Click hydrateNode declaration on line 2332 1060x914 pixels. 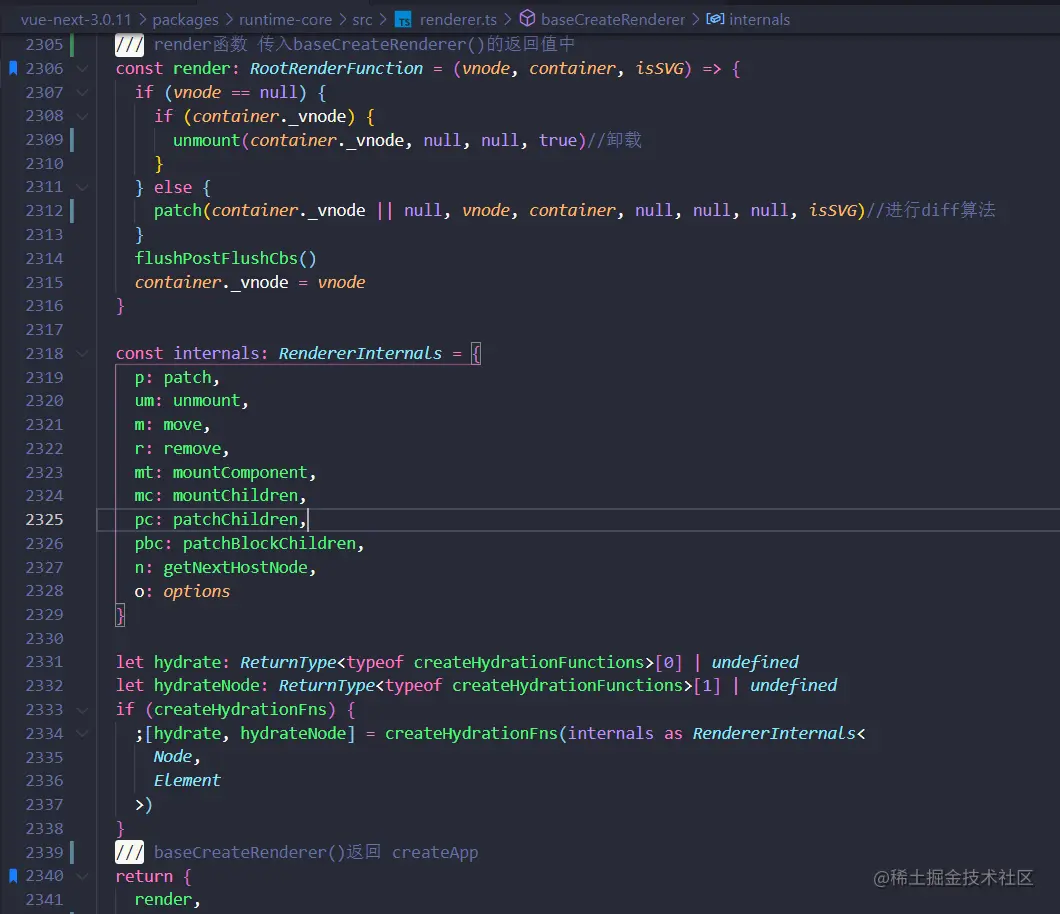pyautogui.click(x=206, y=686)
